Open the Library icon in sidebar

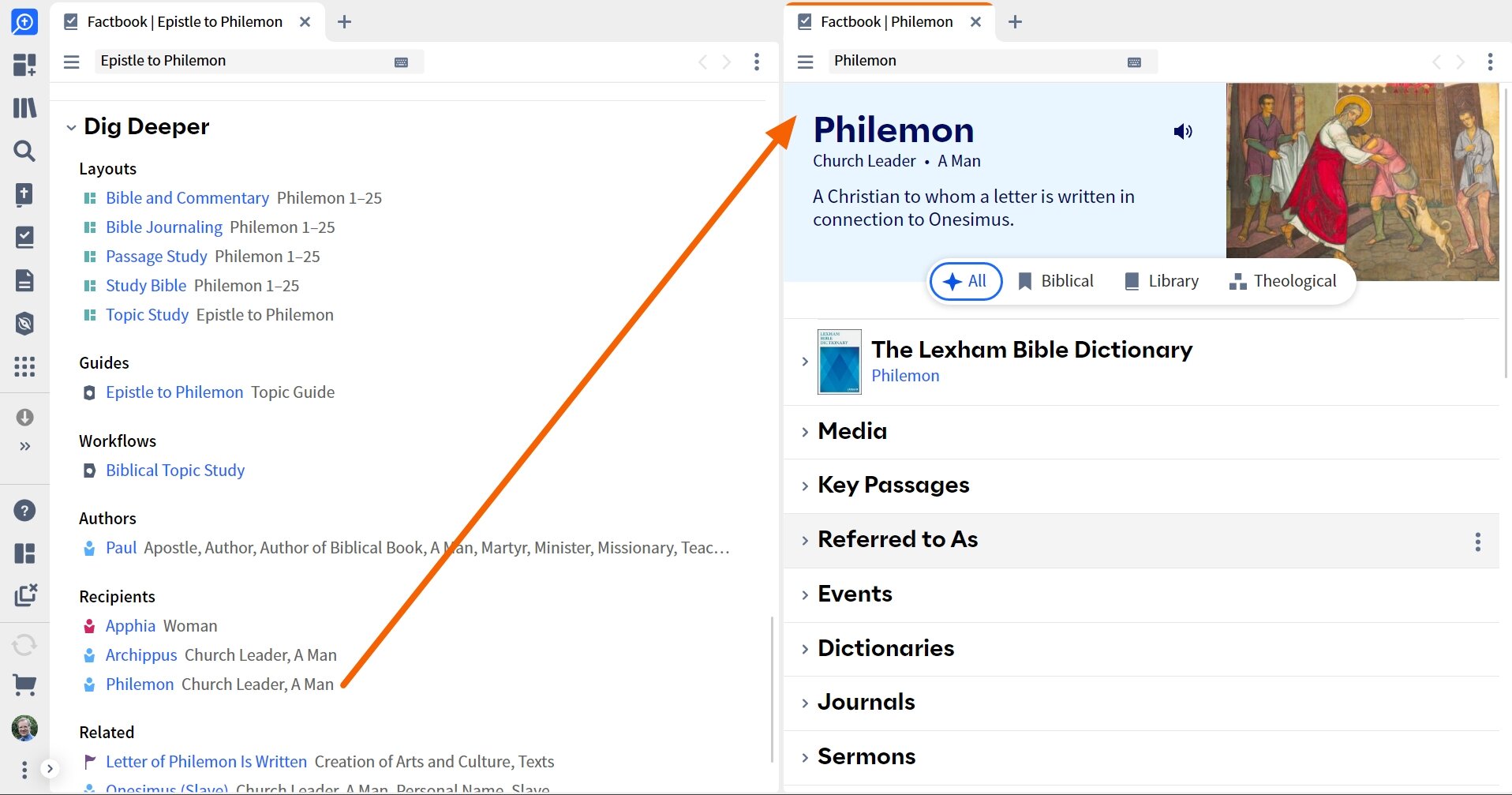coord(24,107)
